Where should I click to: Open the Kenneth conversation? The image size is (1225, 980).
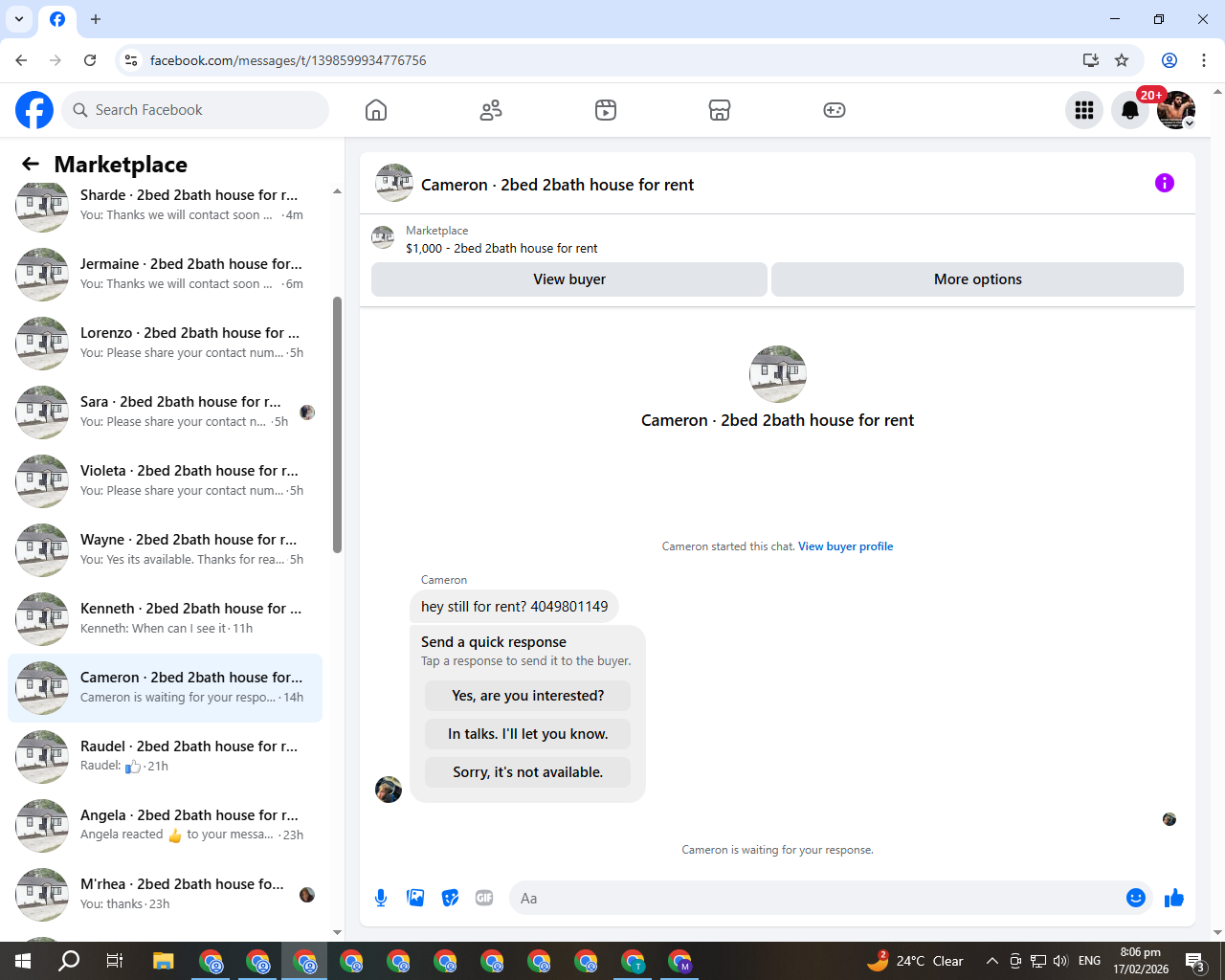coord(165,618)
